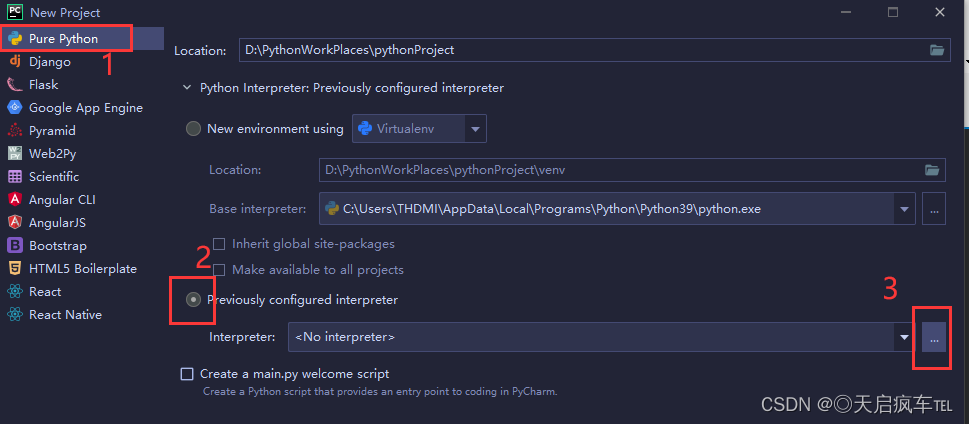The width and height of the screenshot is (969, 424).
Task: Open the Interpreter dropdown arrow
Action: point(905,337)
